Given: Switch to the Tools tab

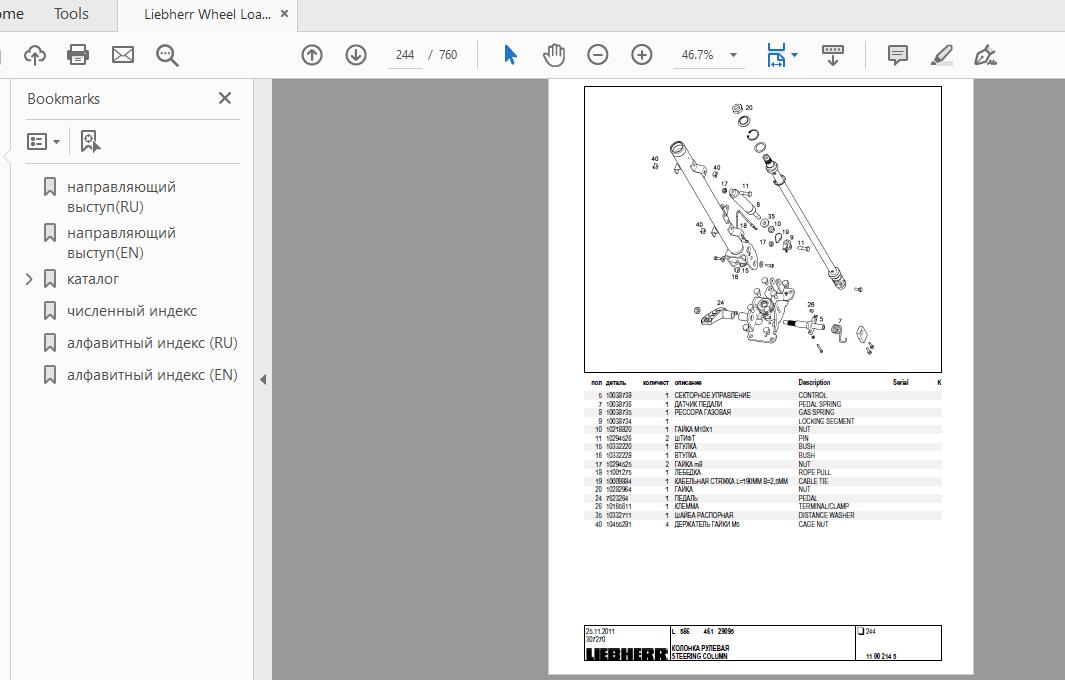Looking at the screenshot, I should point(71,14).
